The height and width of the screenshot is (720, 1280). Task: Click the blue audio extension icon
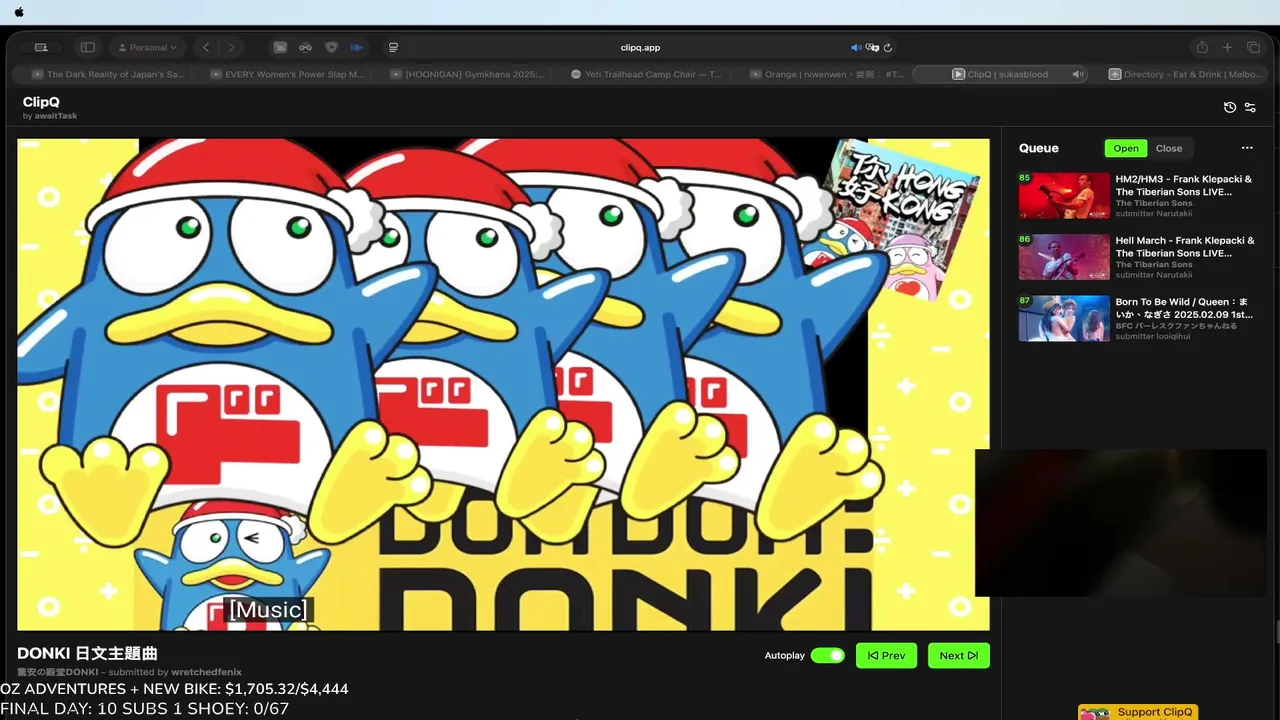[357, 47]
